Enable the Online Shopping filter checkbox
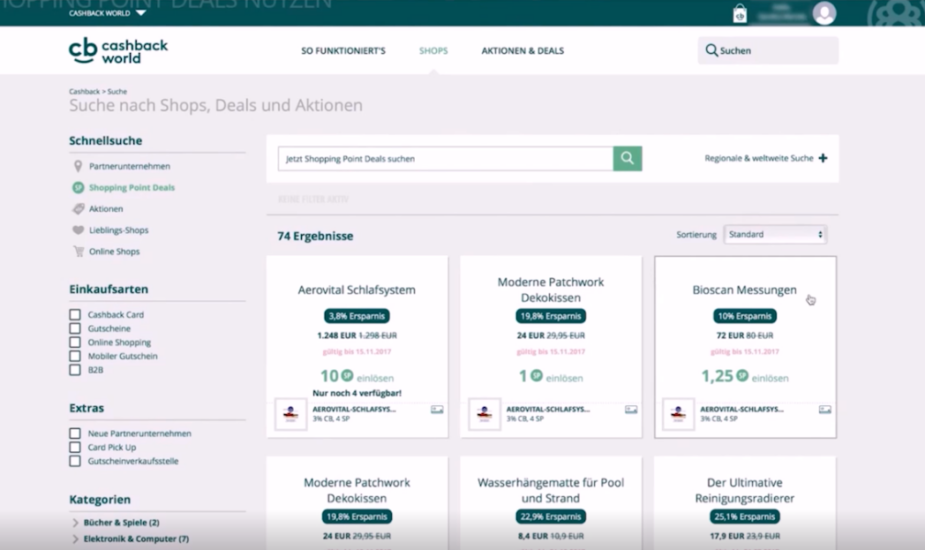Viewport: 925px width, 550px height. (x=75, y=342)
